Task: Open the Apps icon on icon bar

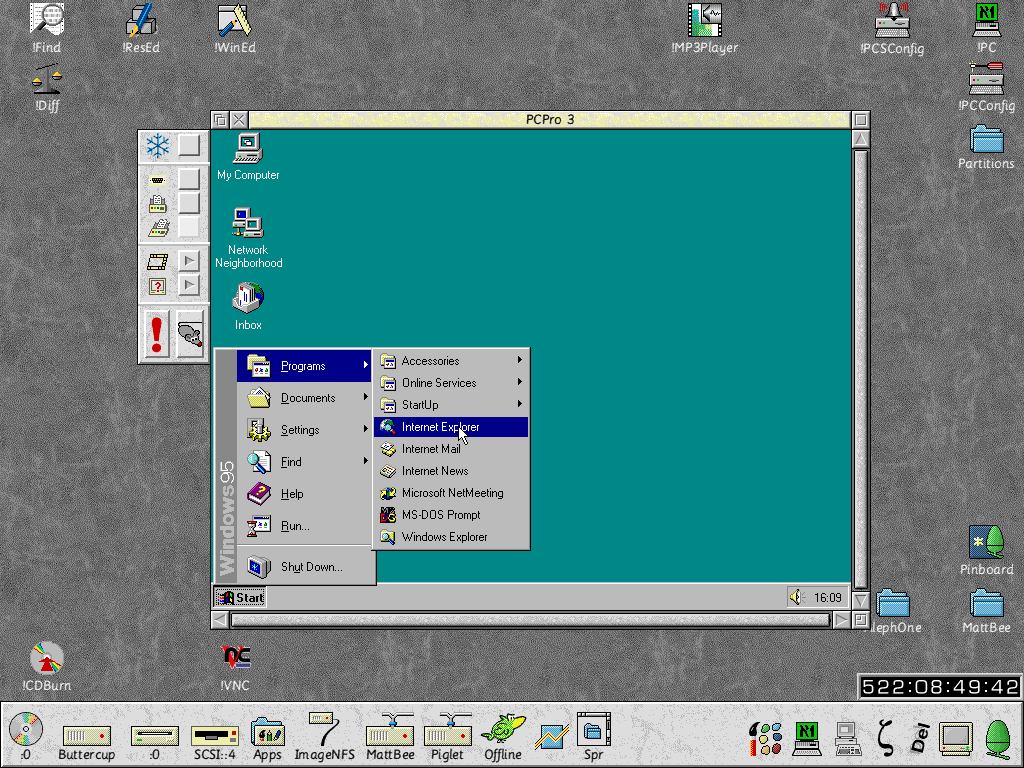Action: (x=267, y=740)
